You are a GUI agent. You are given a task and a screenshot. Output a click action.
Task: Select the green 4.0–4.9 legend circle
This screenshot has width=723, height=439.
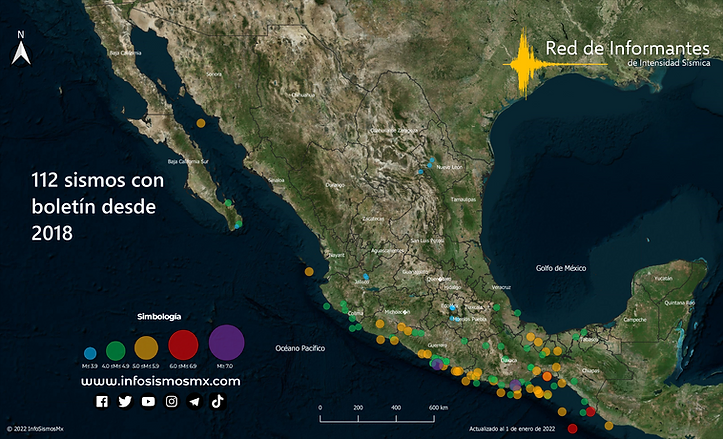click(x=115, y=350)
